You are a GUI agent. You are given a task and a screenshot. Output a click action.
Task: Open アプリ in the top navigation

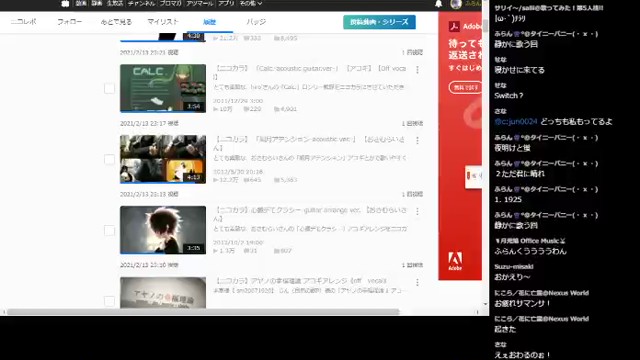point(226,3)
